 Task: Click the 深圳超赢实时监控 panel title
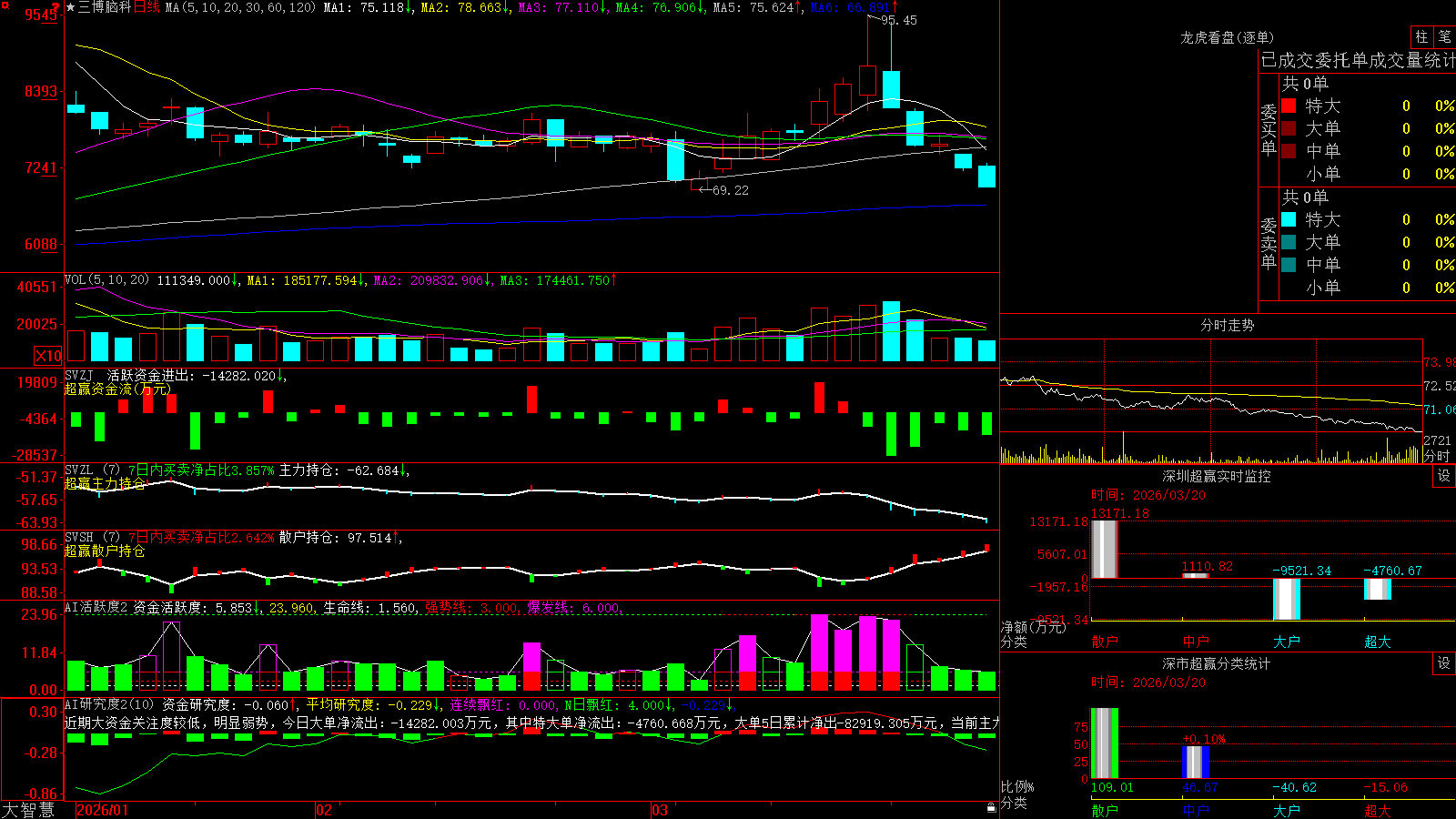pos(1216,476)
